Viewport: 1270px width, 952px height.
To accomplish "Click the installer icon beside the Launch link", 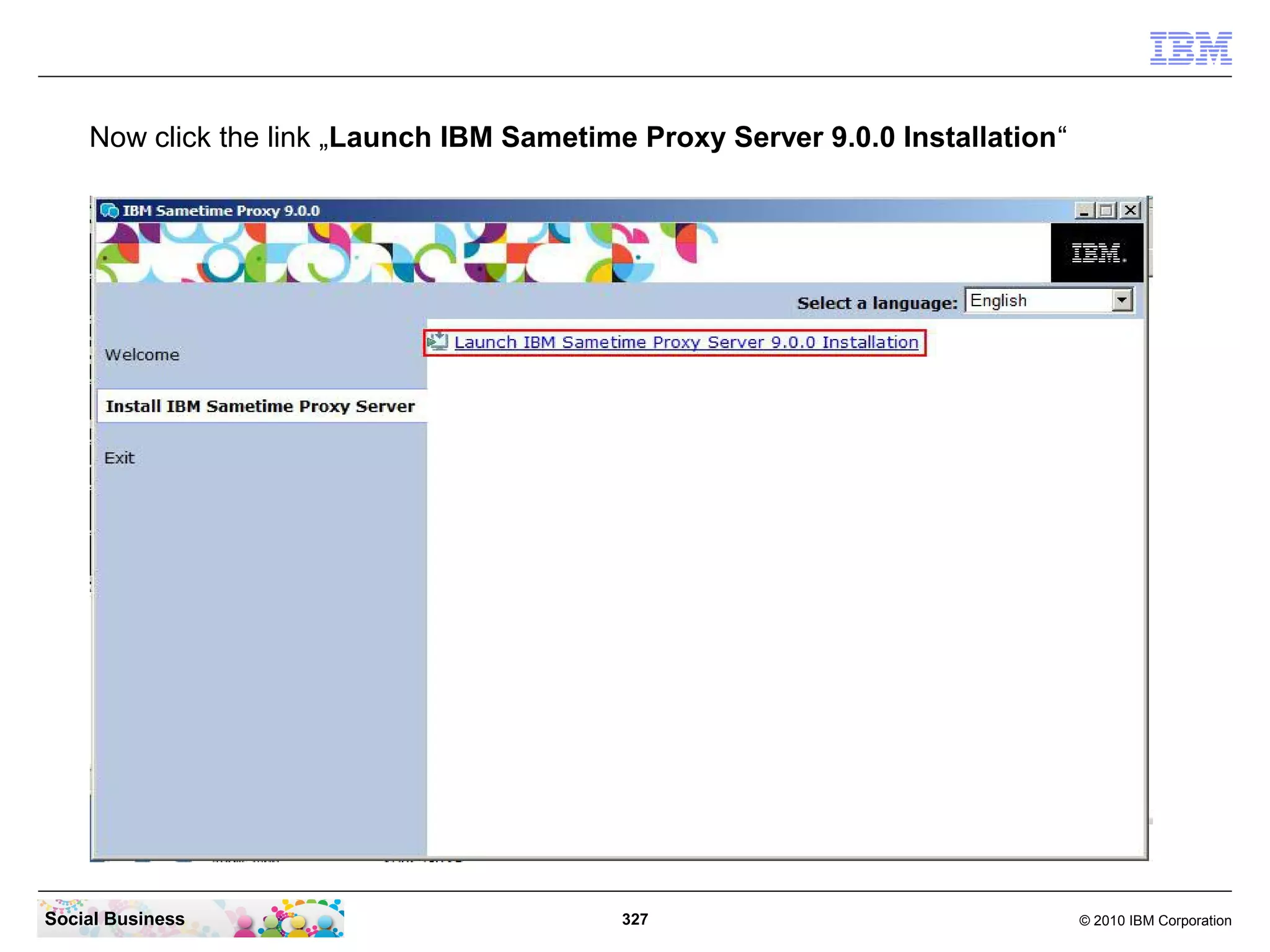I will (438, 341).
